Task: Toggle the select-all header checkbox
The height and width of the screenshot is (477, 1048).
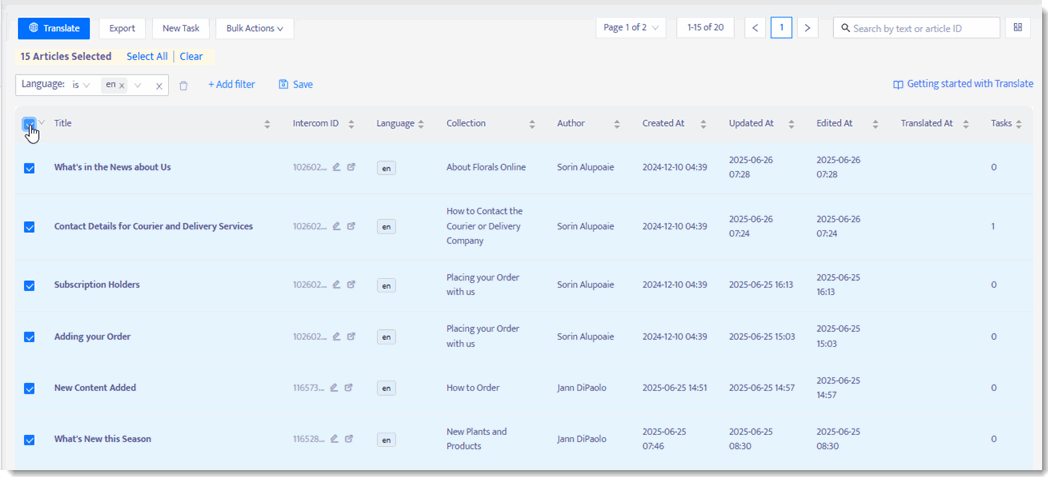Action: (29, 124)
